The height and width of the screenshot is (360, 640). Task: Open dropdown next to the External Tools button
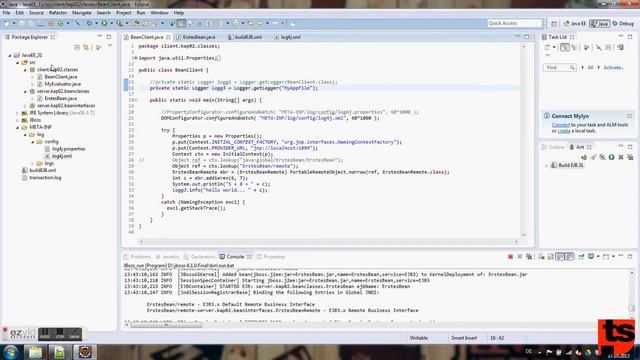(127, 23)
